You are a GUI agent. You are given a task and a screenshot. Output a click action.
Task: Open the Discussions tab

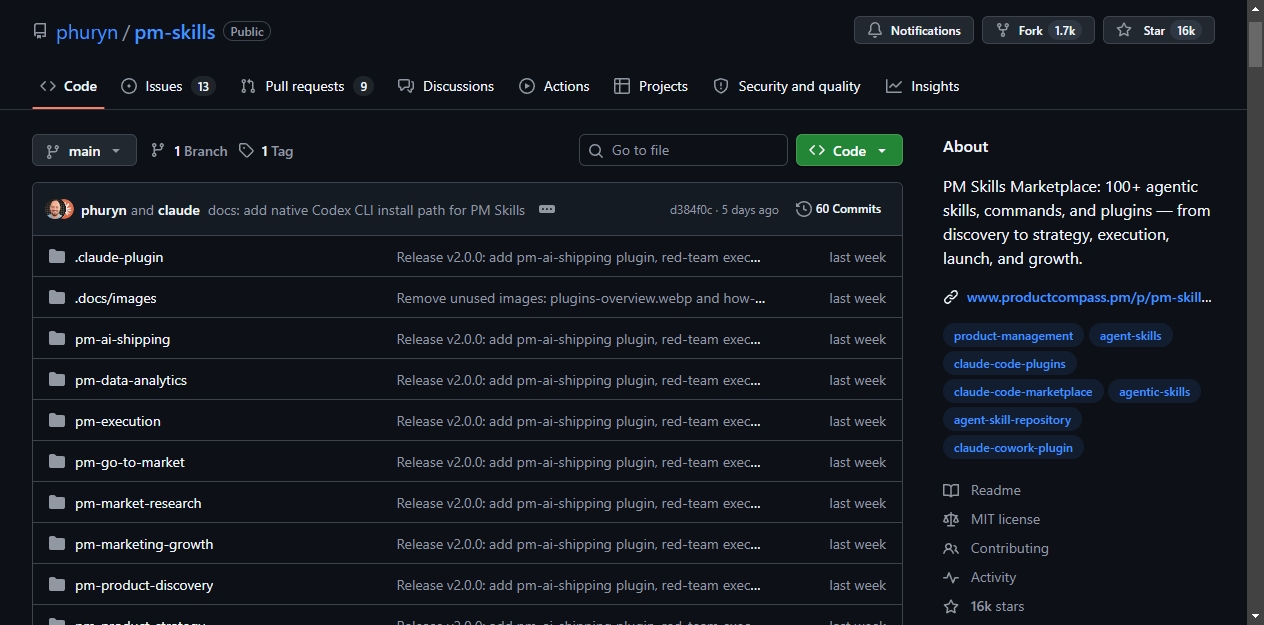tap(446, 86)
